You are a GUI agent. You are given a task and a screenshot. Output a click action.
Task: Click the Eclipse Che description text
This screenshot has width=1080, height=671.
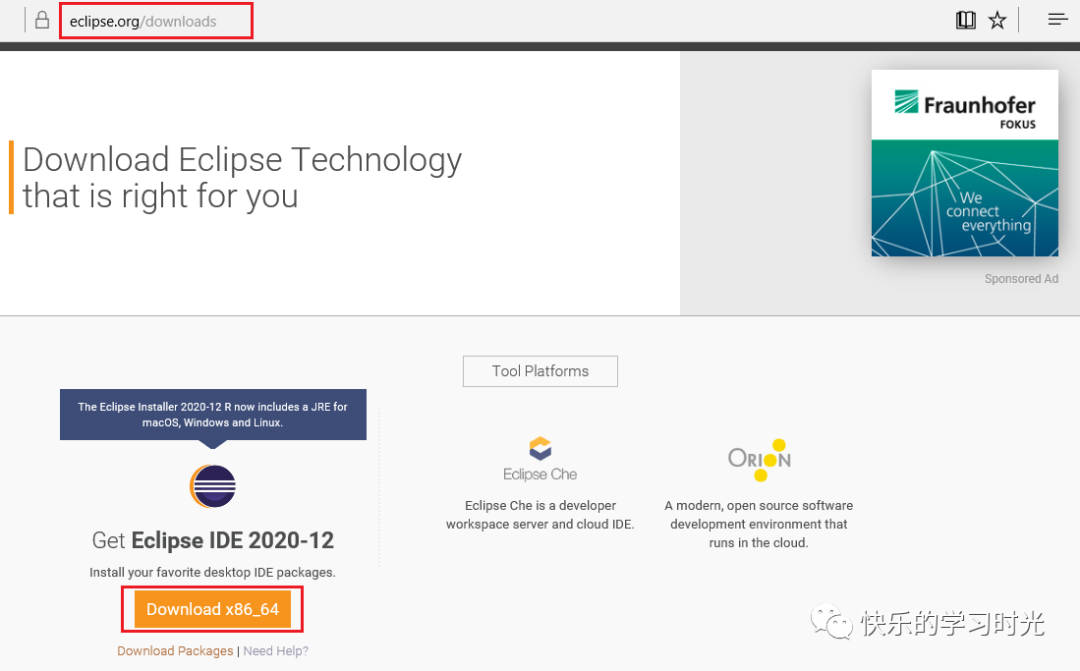(x=540, y=515)
